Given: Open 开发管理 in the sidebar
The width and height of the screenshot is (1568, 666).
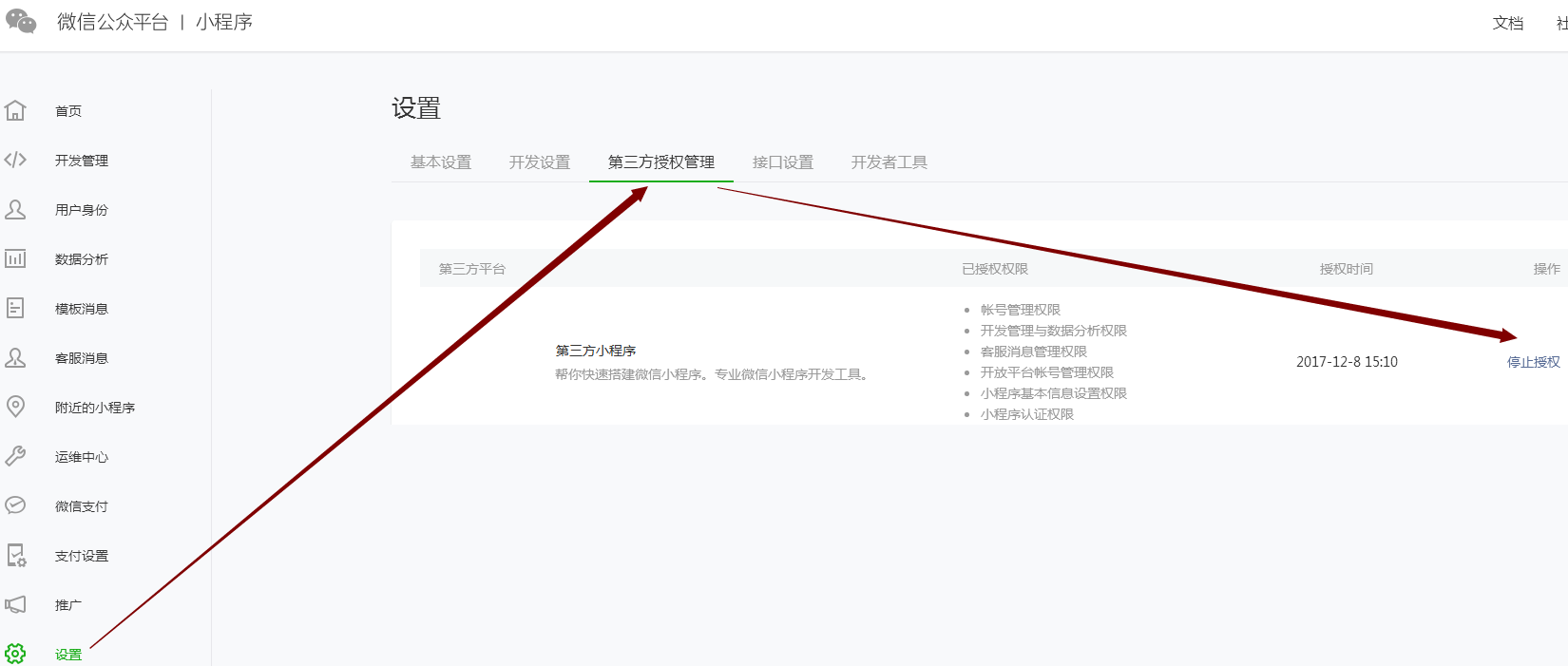Looking at the screenshot, I should pyautogui.click(x=82, y=161).
